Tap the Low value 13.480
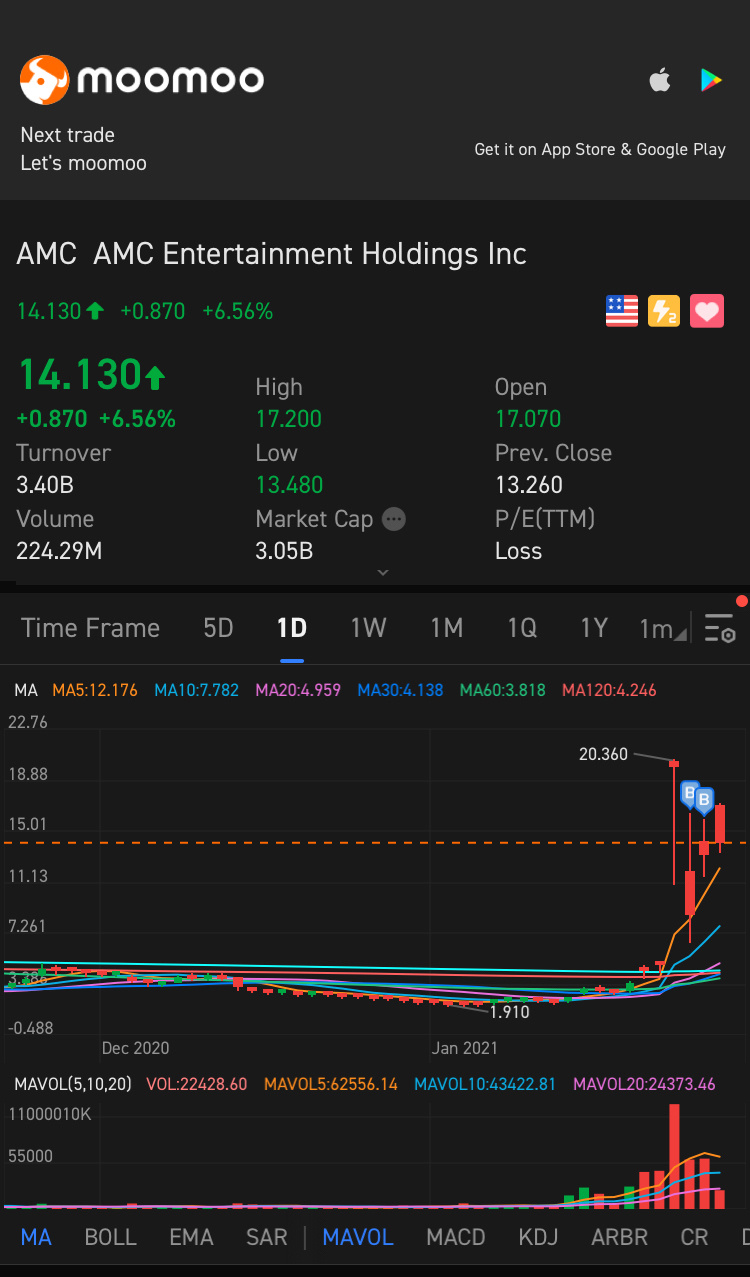Viewport: 750px width, 1277px height. [x=289, y=485]
